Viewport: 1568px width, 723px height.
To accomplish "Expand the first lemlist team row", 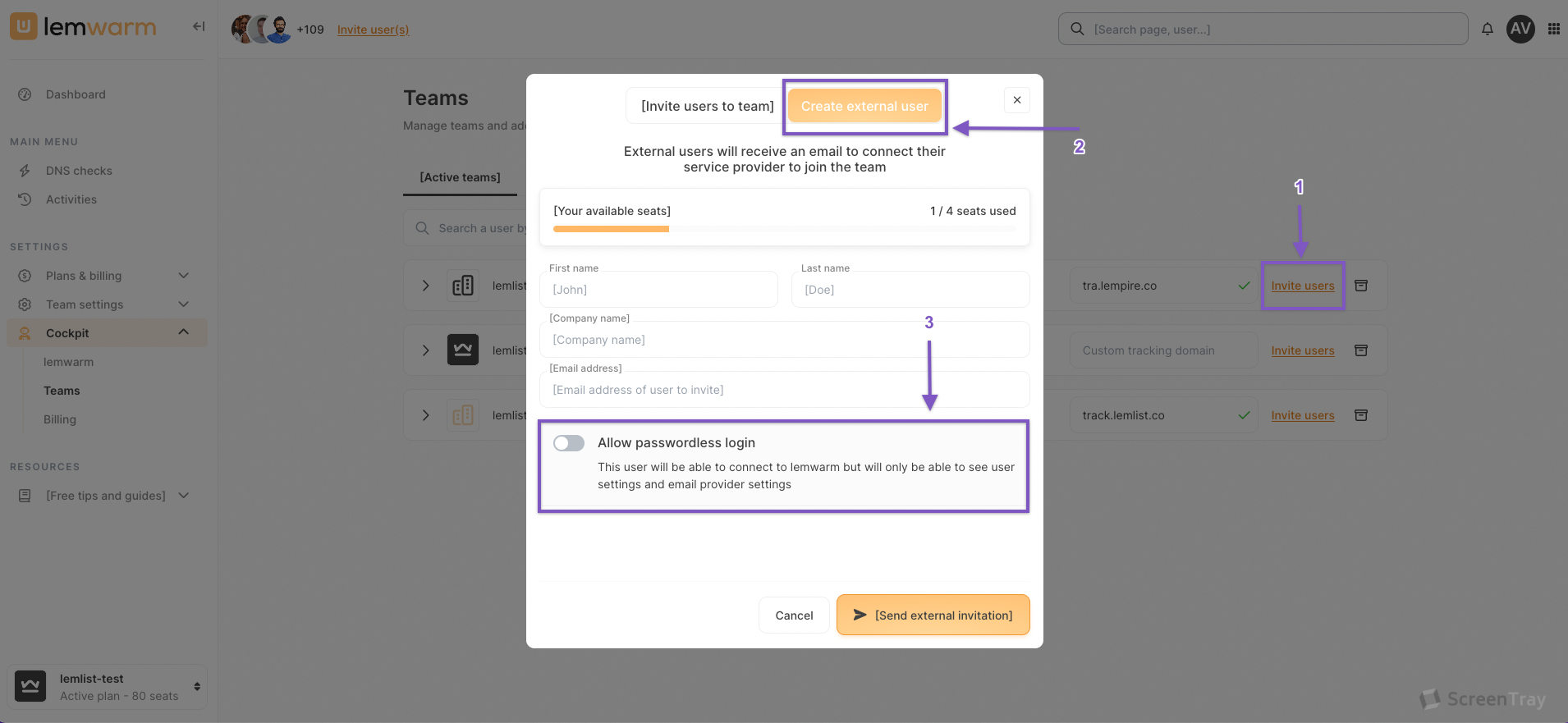I will (425, 286).
